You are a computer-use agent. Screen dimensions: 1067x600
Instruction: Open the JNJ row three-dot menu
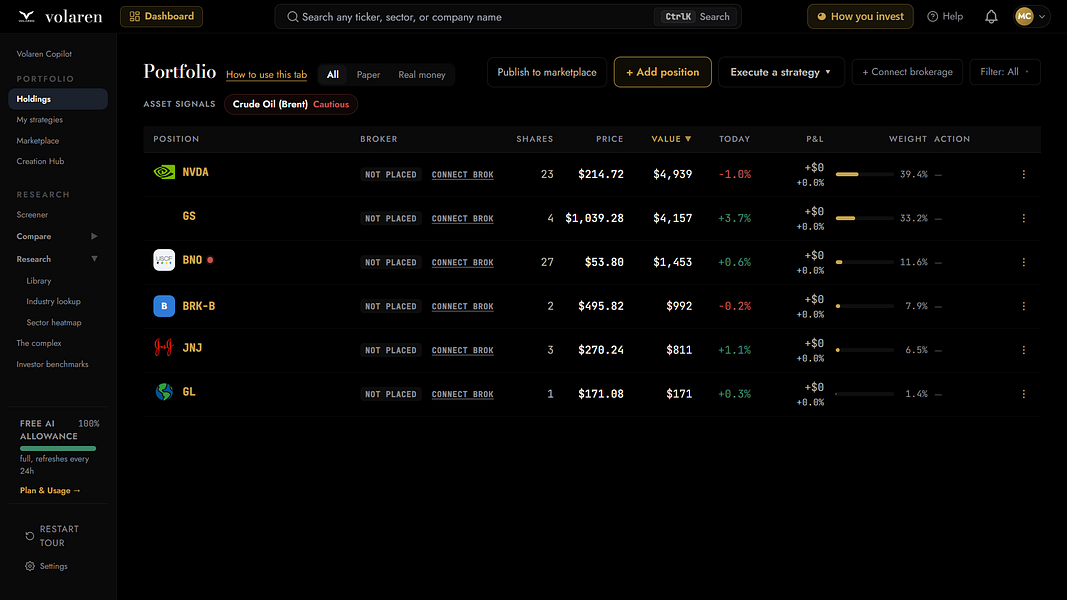click(1023, 350)
